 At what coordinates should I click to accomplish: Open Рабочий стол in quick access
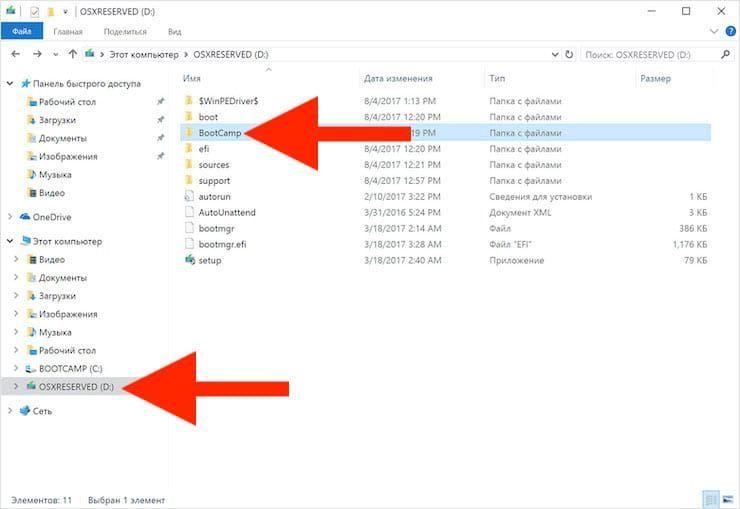pyautogui.click(x=67, y=102)
